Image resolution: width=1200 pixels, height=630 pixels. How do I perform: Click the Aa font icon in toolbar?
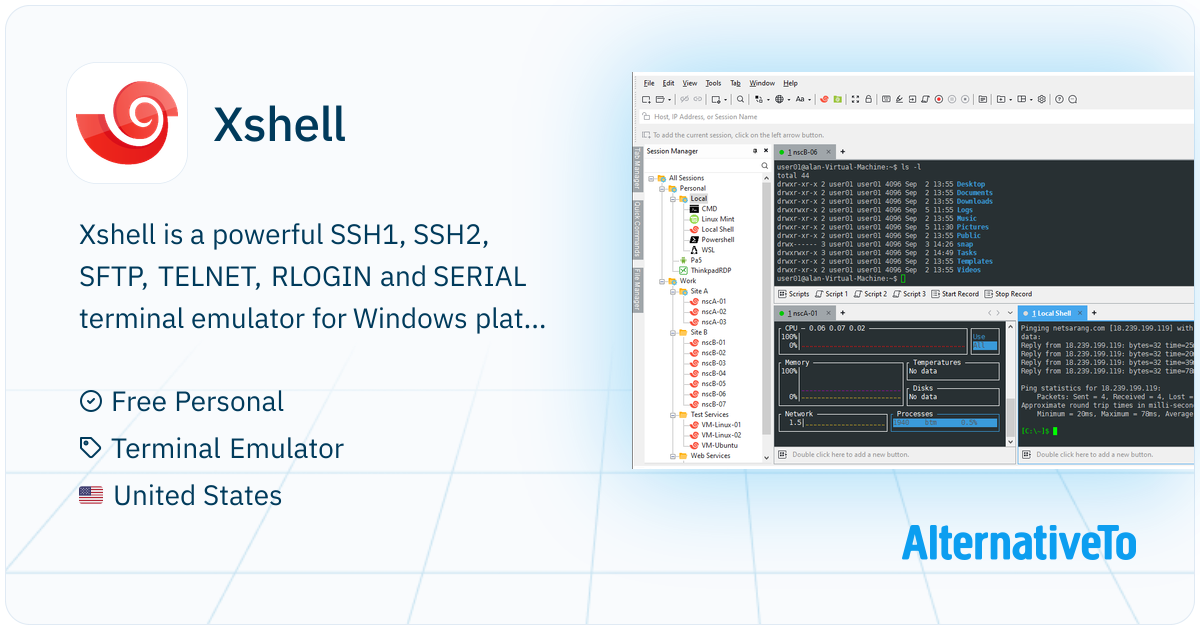800,99
